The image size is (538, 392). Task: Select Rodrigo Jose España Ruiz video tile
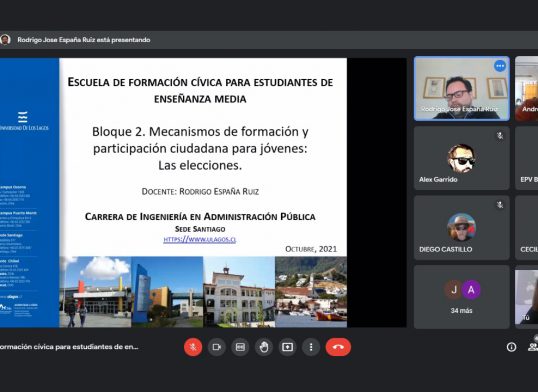click(x=461, y=89)
